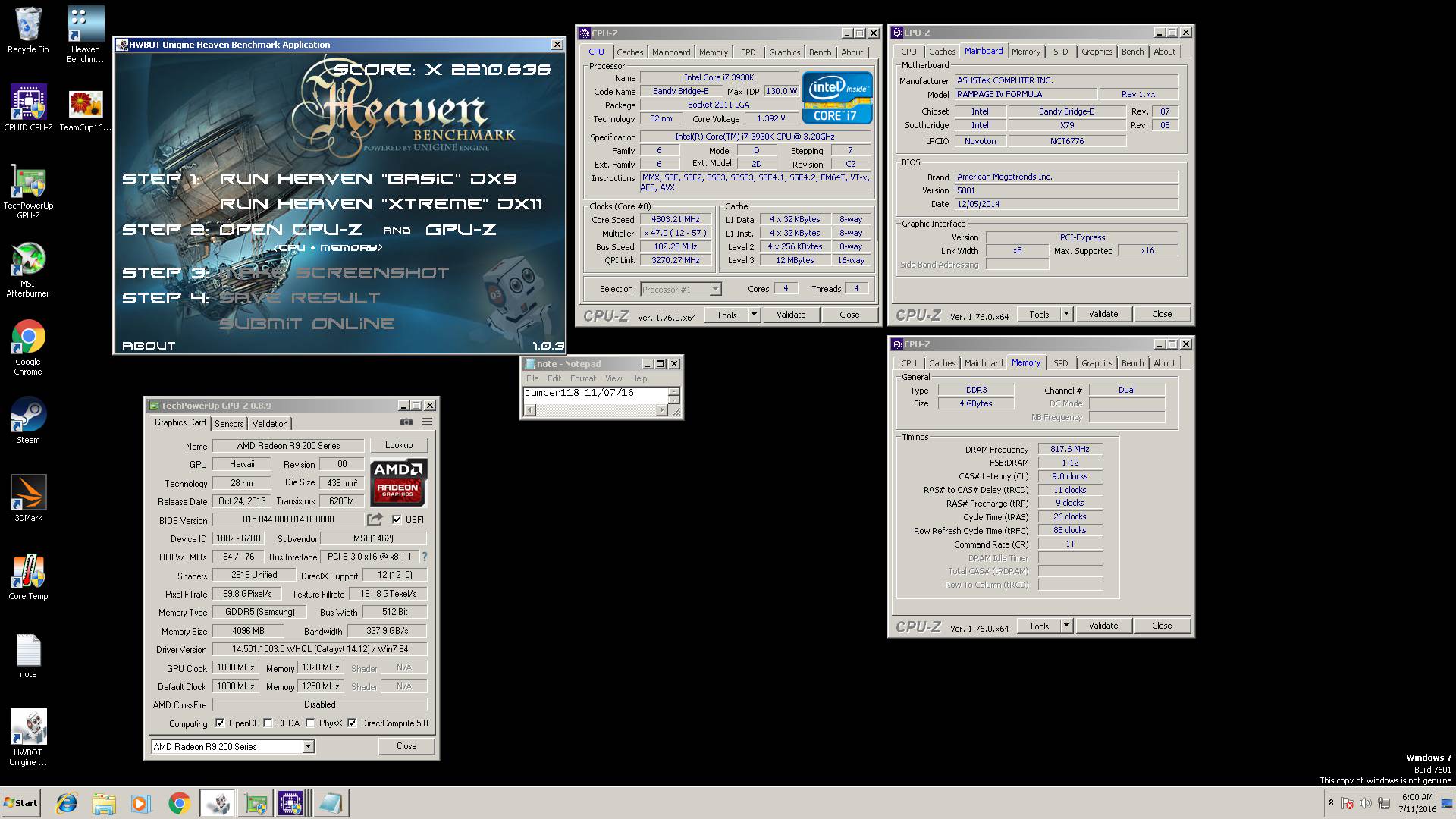Image resolution: width=1456 pixels, height=819 pixels.
Task: Open the note text file icon
Action: 28,656
